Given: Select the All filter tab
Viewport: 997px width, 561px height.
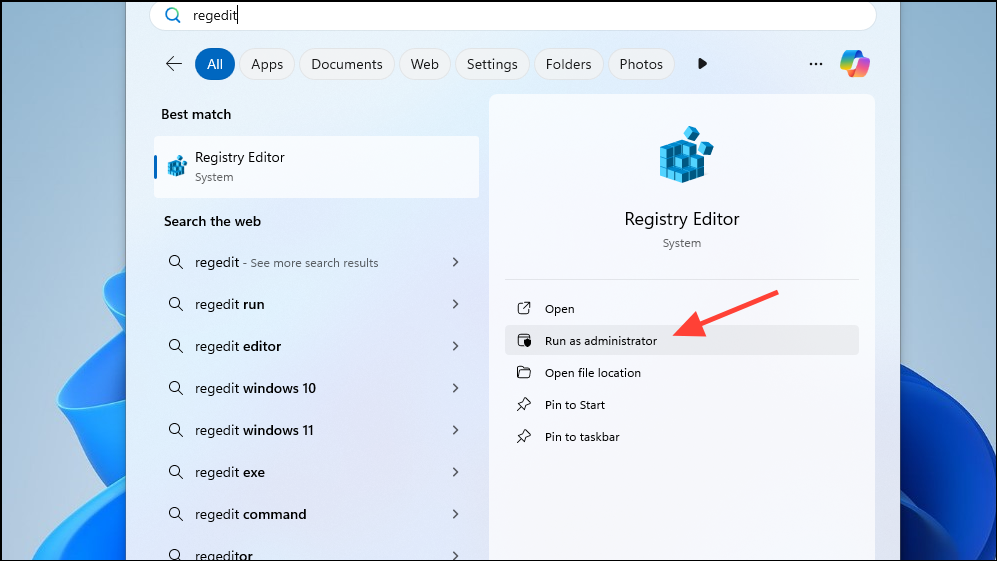Looking at the screenshot, I should coord(215,64).
